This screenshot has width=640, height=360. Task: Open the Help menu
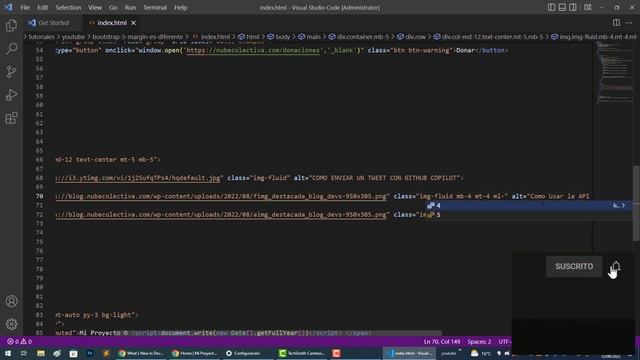click(x=180, y=7)
